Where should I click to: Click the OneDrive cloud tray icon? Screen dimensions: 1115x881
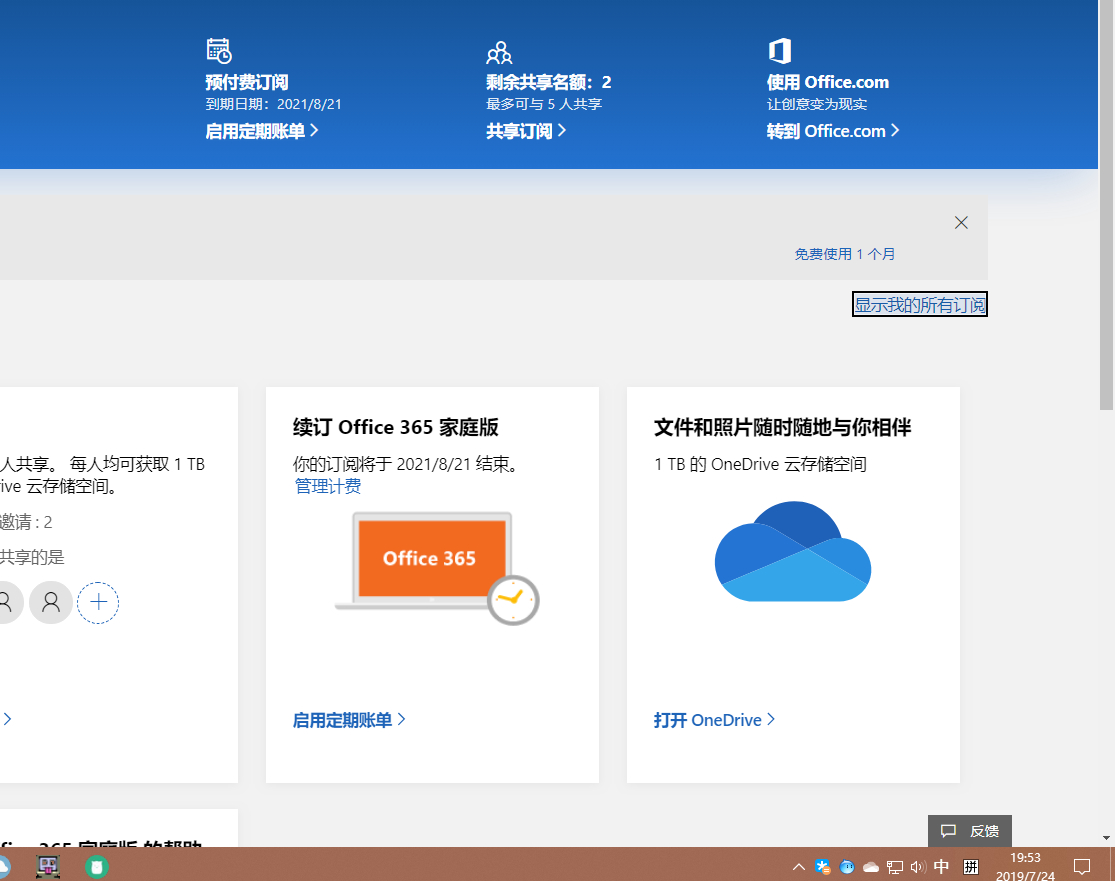[871, 867]
